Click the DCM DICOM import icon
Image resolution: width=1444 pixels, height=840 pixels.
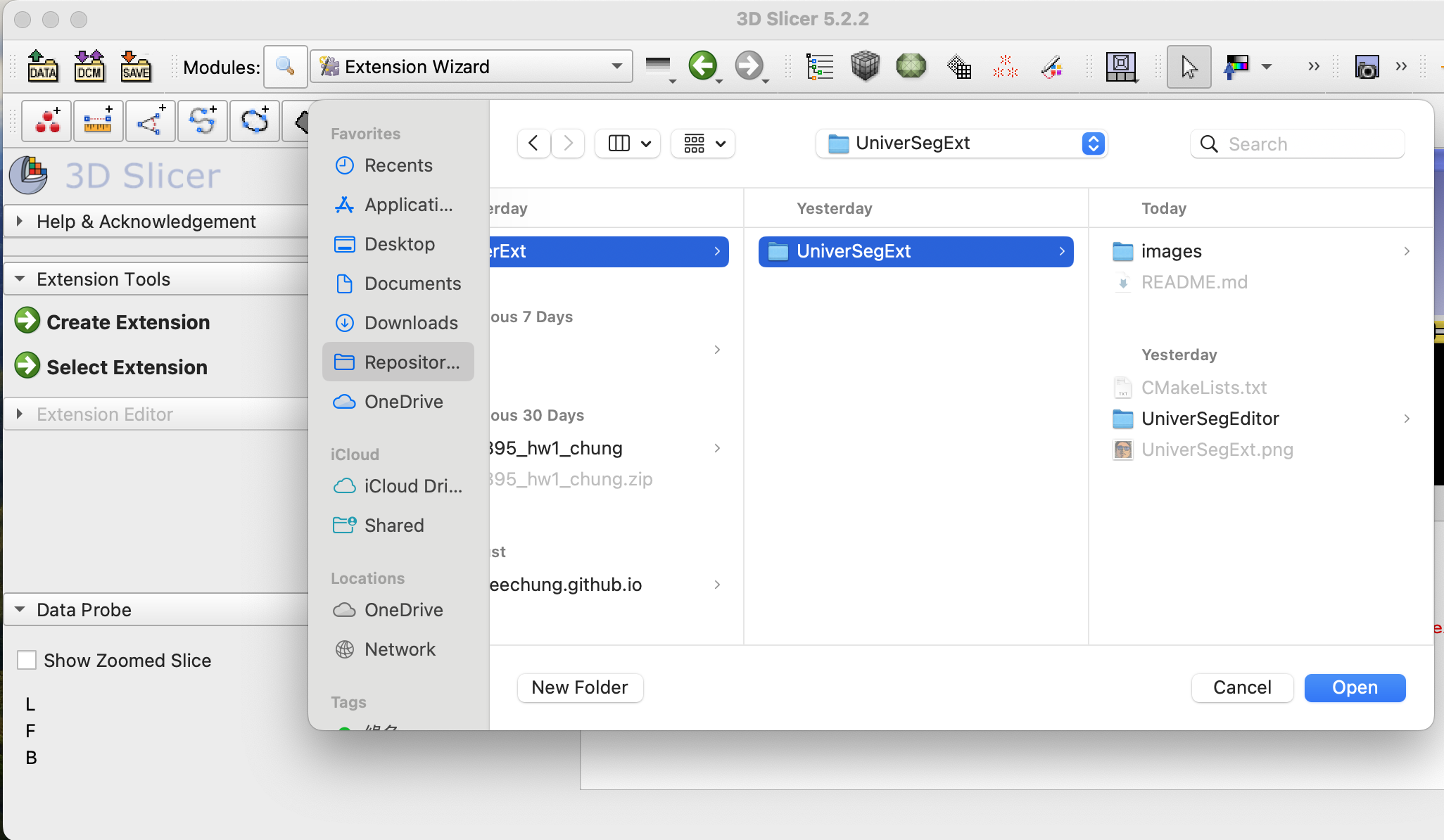pos(89,67)
